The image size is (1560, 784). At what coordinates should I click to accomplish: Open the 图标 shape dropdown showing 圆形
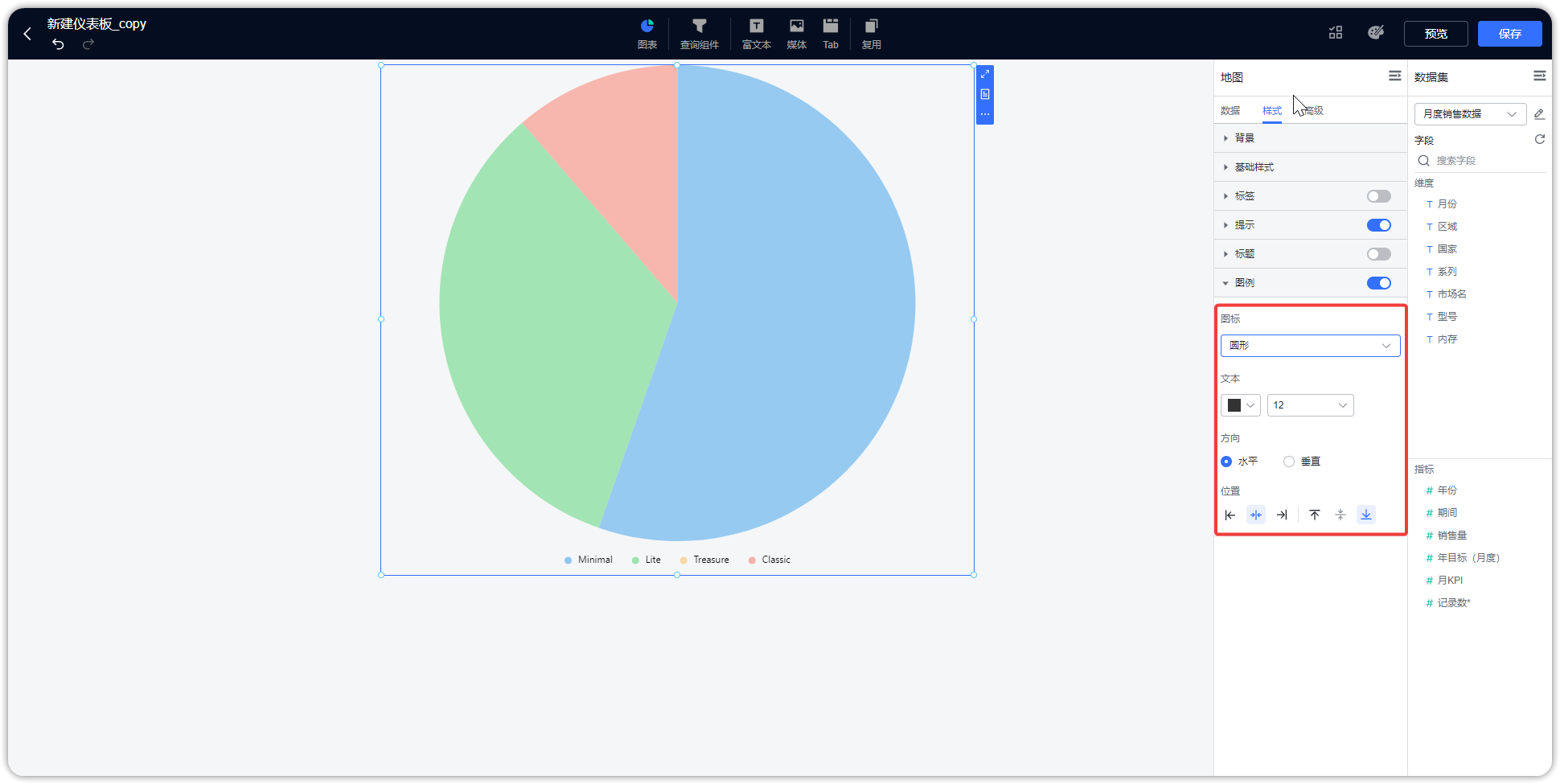tap(1311, 346)
